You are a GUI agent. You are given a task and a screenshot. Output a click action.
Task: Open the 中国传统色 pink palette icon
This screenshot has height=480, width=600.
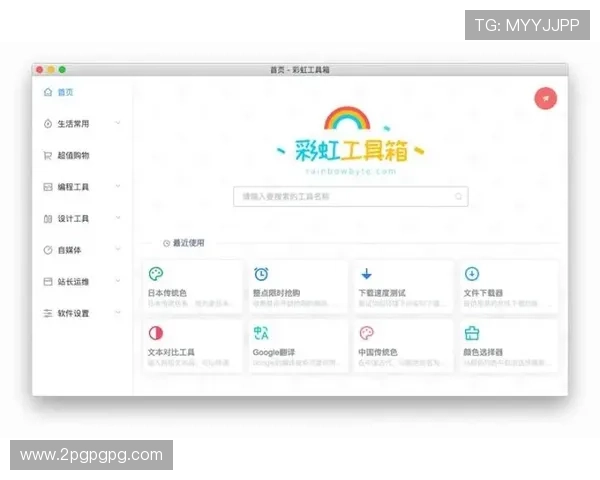[367, 333]
